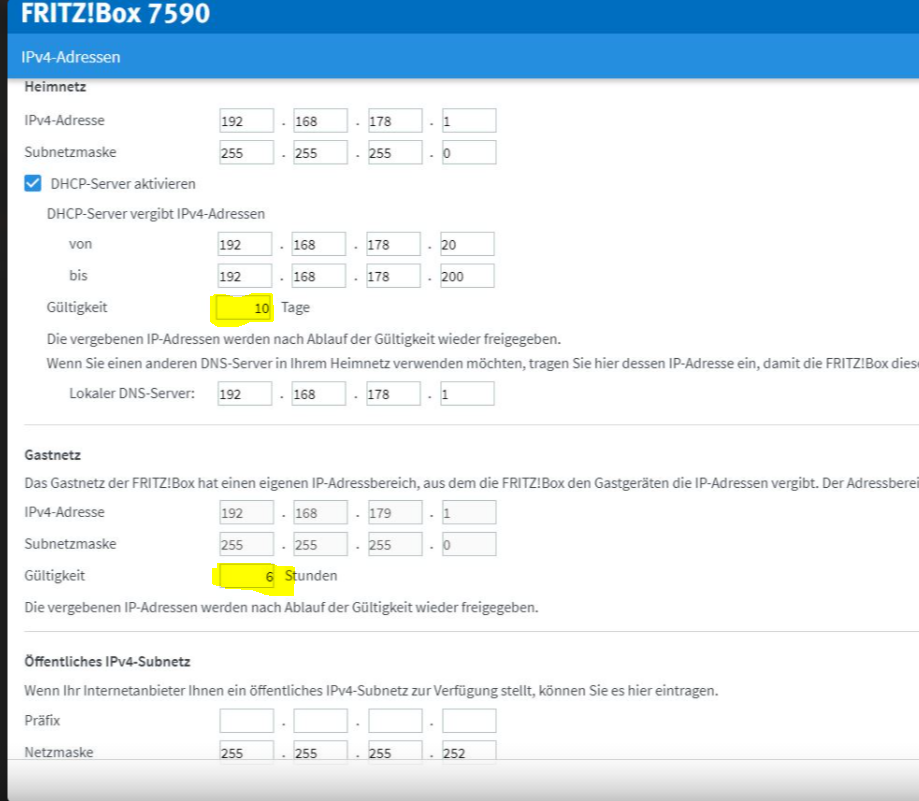Viewport: 919px width, 801px height.
Task: Click the third Präfix octet field
Action: point(395,721)
